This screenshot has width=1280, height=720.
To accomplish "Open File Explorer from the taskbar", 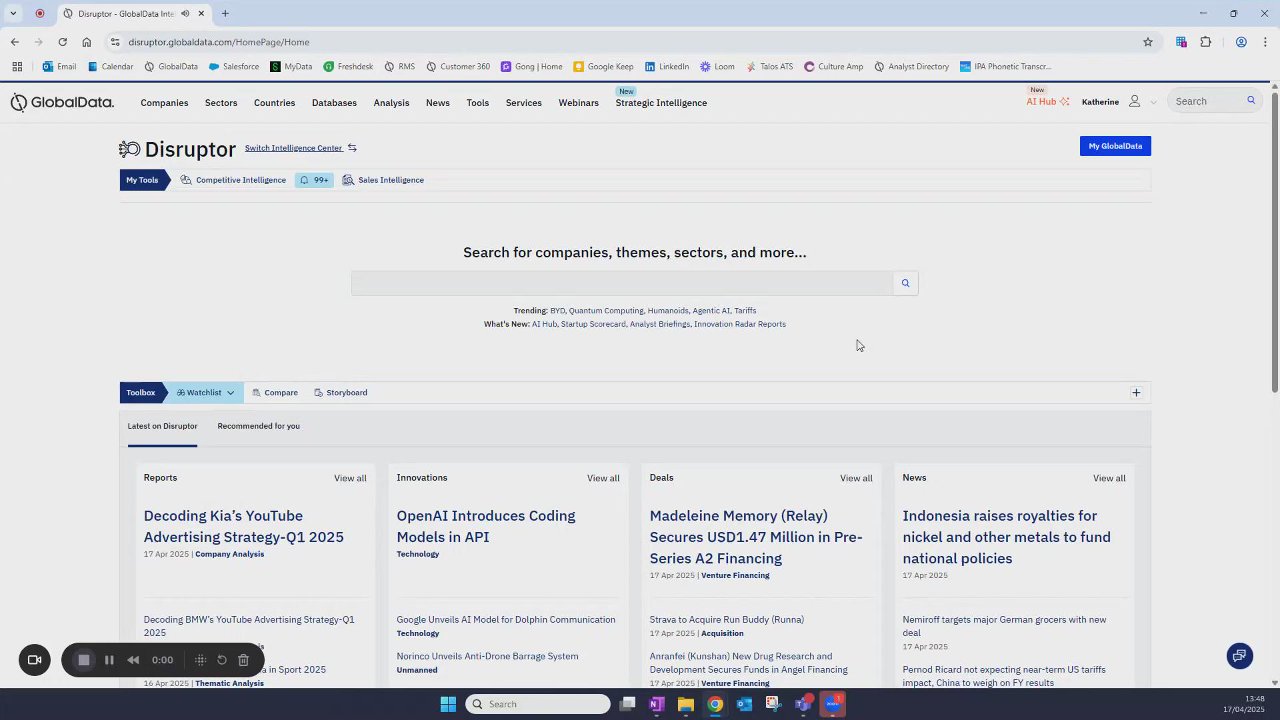I will click(x=685, y=704).
